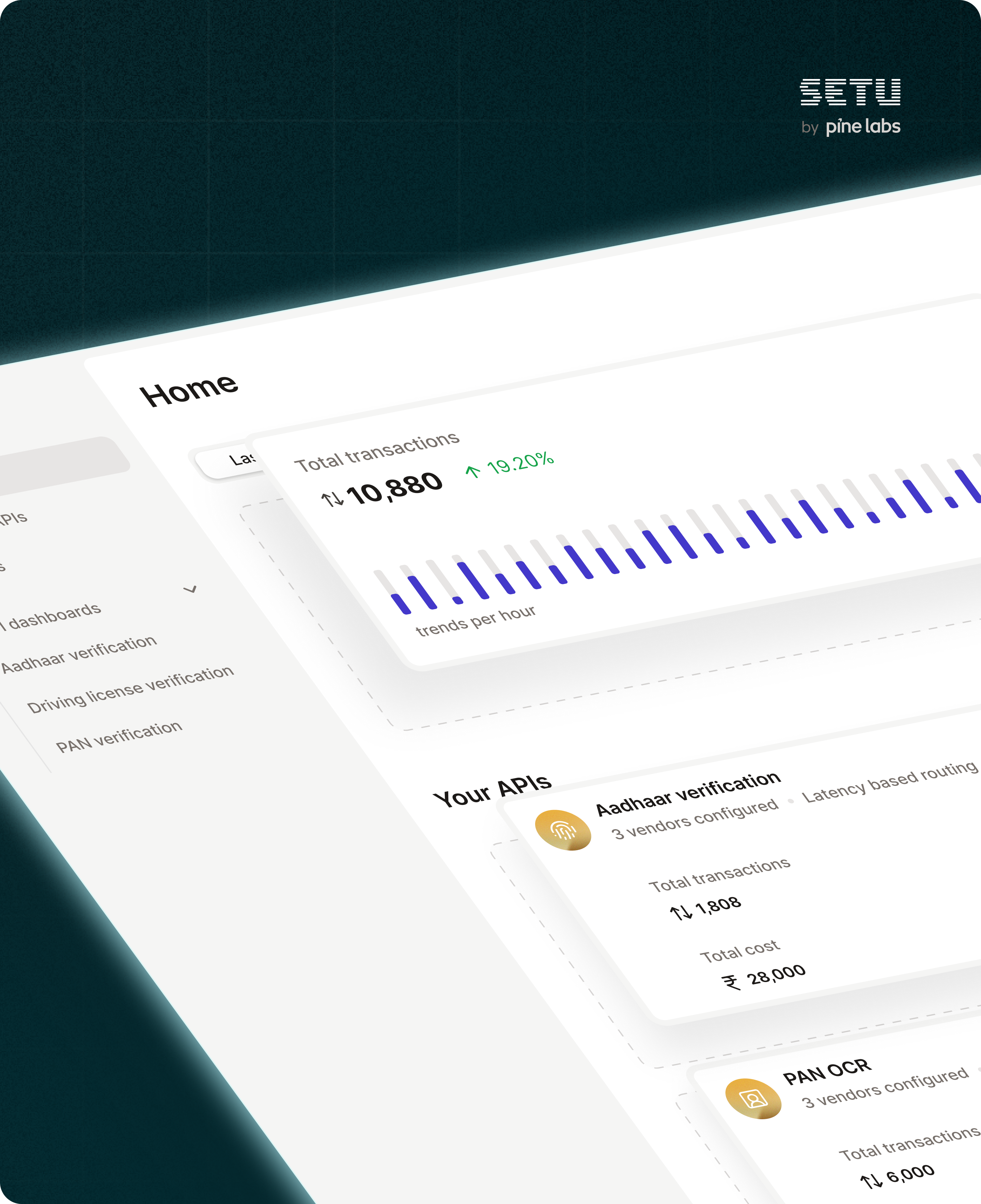Click '3 vendors configured' under PAN OCR
The width and height of the screenshot is (981, 1204).
(x=886, y=1087)
